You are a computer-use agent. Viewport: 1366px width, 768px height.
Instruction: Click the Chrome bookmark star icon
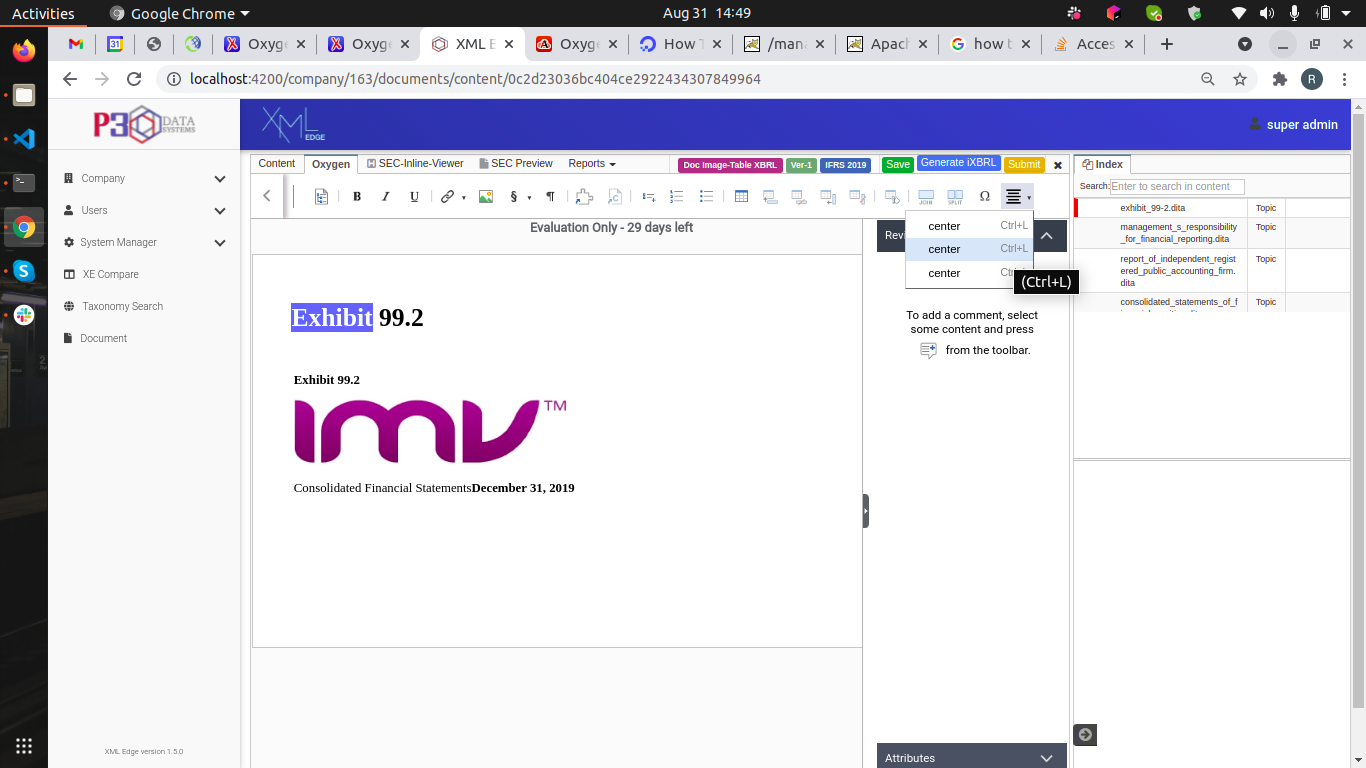[1240, 79]
